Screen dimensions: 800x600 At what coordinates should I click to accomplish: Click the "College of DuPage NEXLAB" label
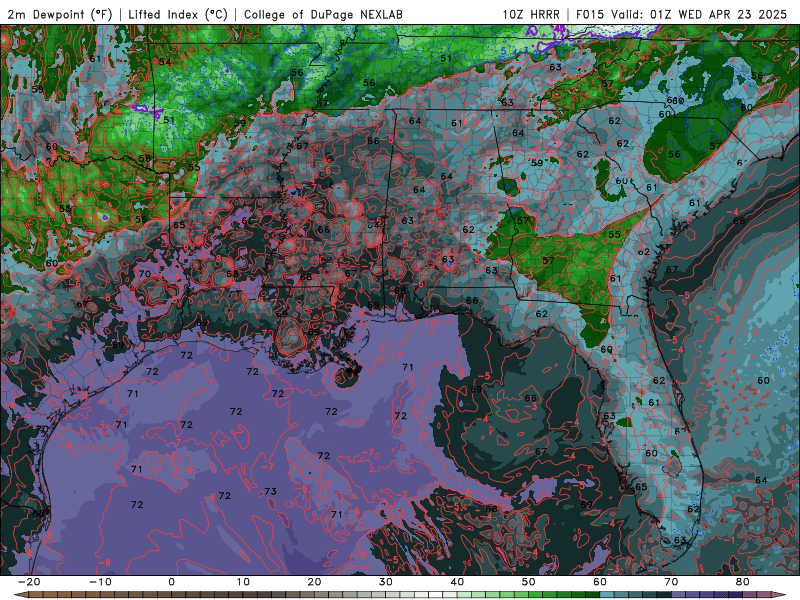click(323, 14)
